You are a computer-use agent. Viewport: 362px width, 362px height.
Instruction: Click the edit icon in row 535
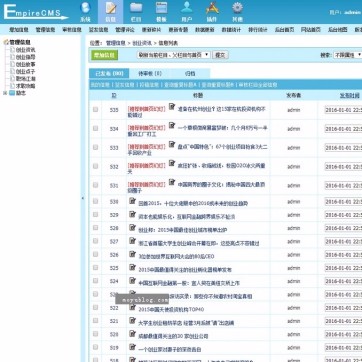click(172, 107)
